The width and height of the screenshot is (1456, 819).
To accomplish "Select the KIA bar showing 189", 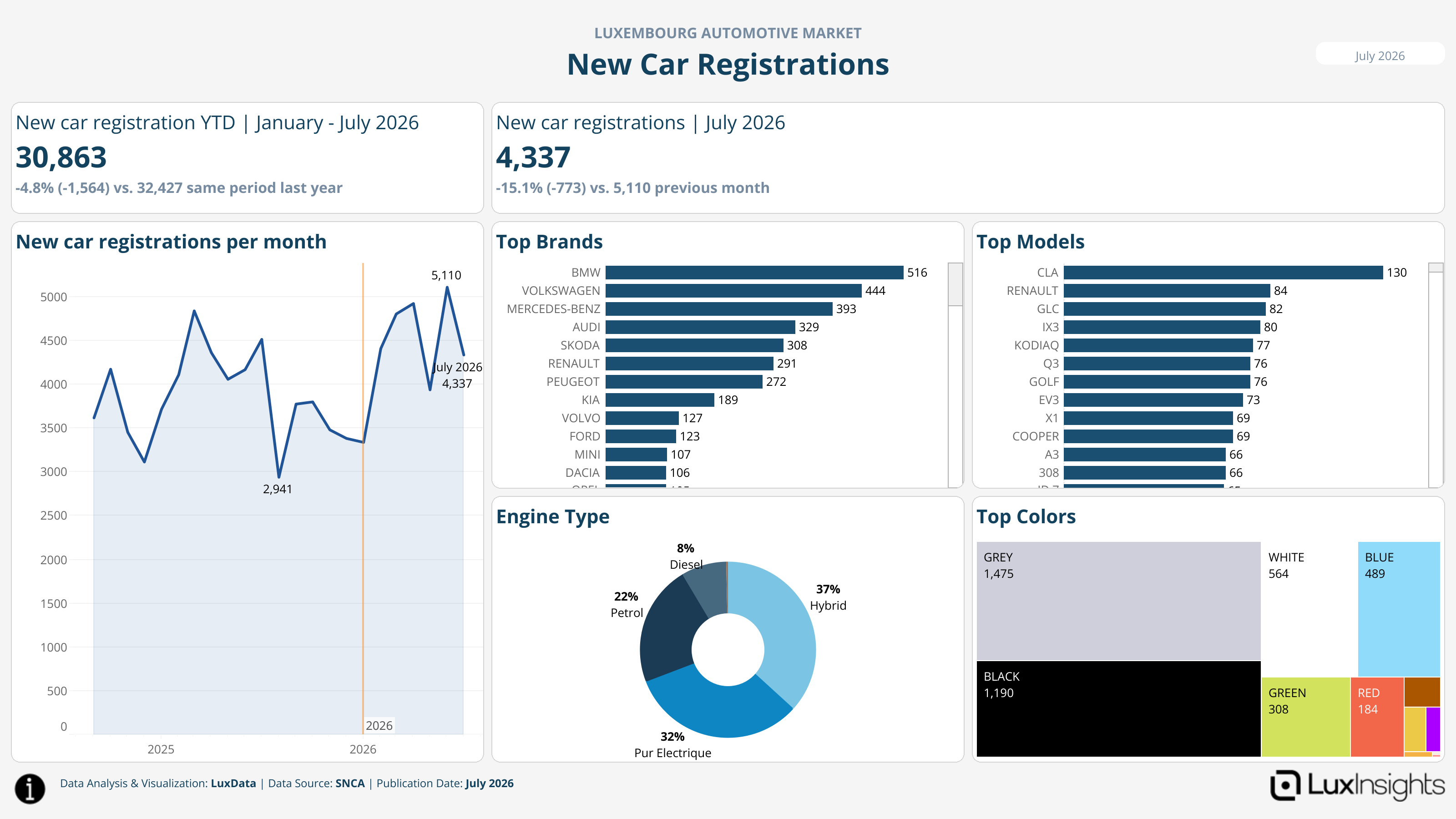I will [x=660, y=399].
